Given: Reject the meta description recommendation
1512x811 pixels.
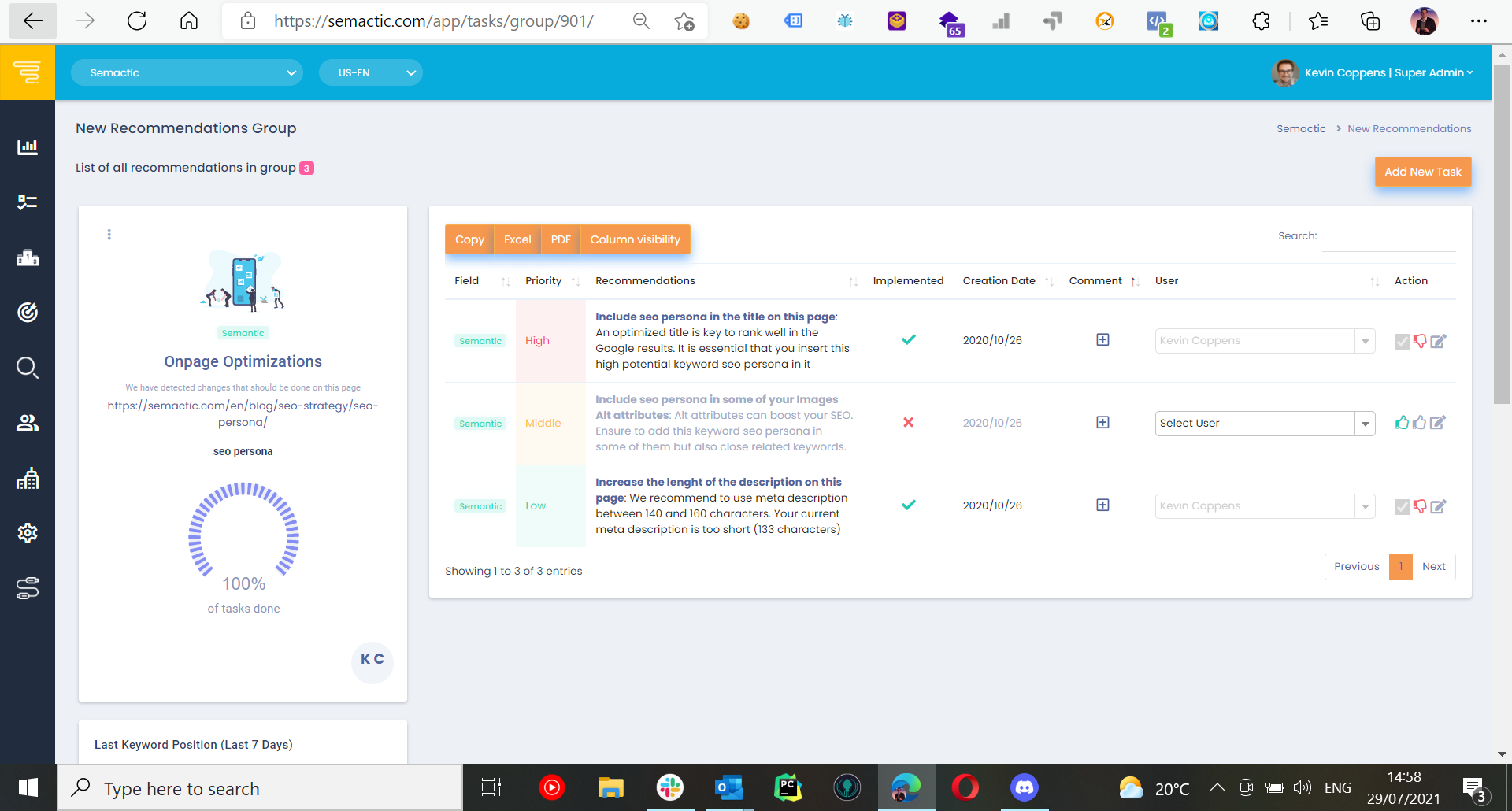Looking at the screenshot, I should pyautogui.click(x=1420, y=506).
